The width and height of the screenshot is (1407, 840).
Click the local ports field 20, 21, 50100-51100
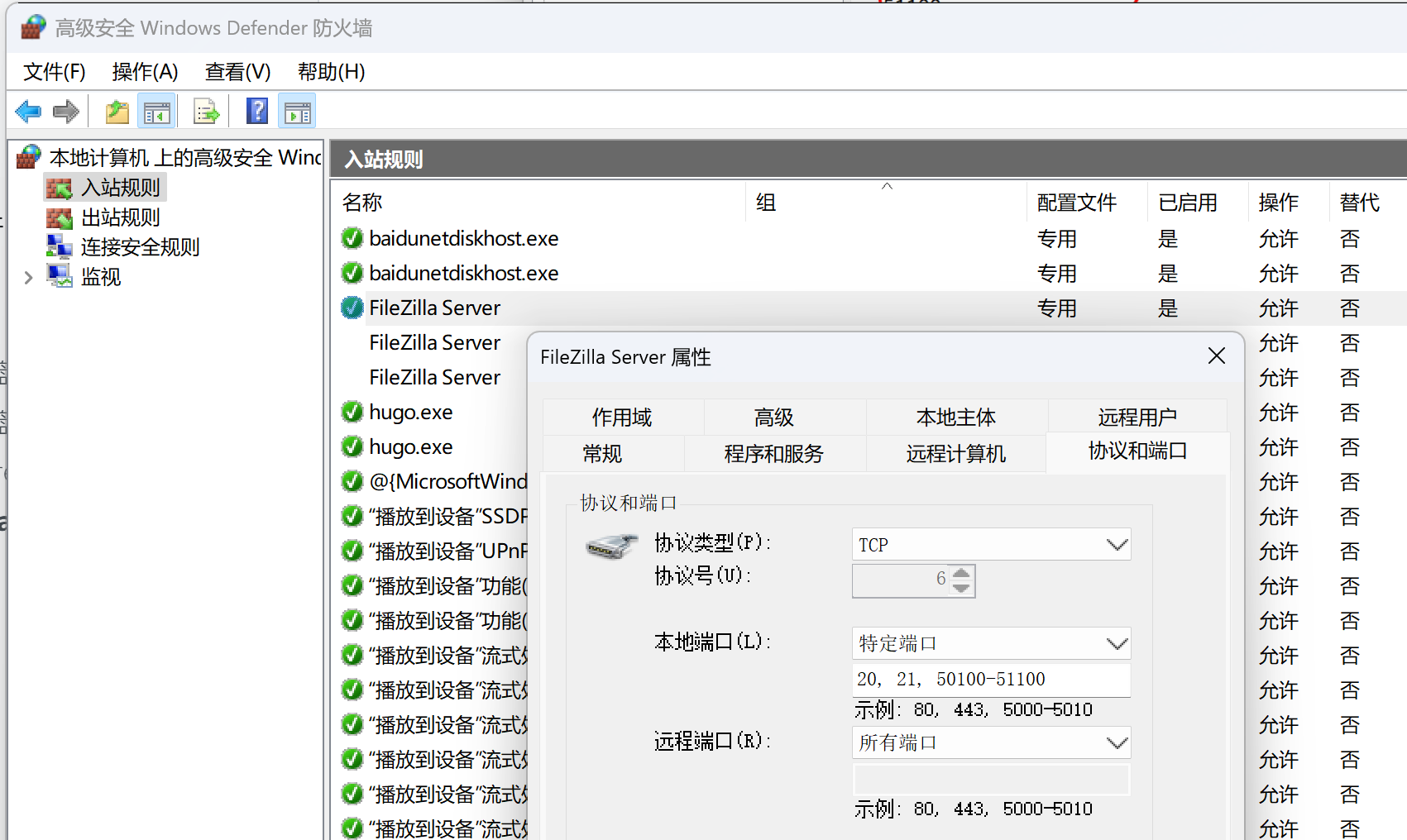(x=992, y=680)
